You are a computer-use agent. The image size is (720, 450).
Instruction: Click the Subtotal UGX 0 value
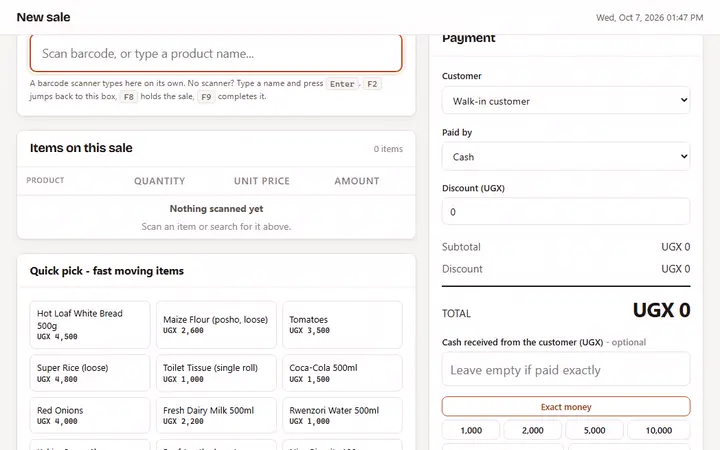(x=675, y=247)
